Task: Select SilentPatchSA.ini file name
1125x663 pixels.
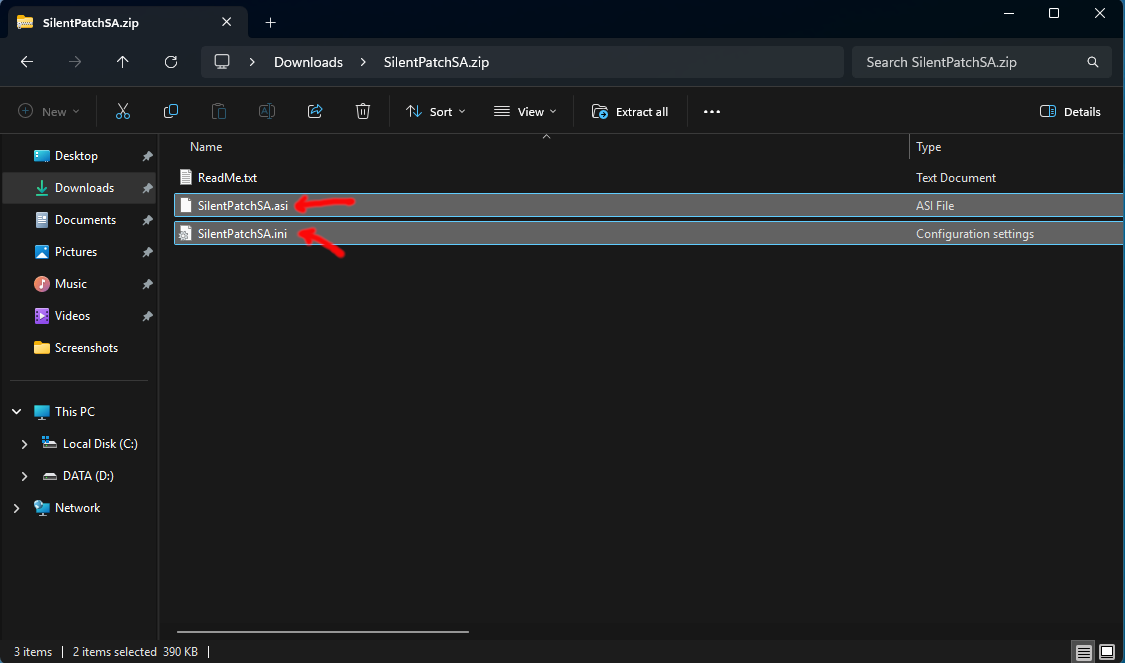Action: click(243, 233)
